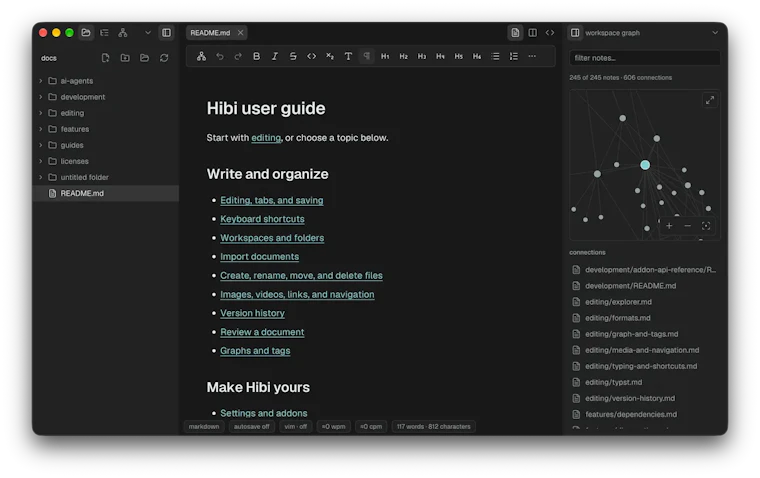Close the README.md tab
Viewport: 760px width, 478px height.
point(240,32)
